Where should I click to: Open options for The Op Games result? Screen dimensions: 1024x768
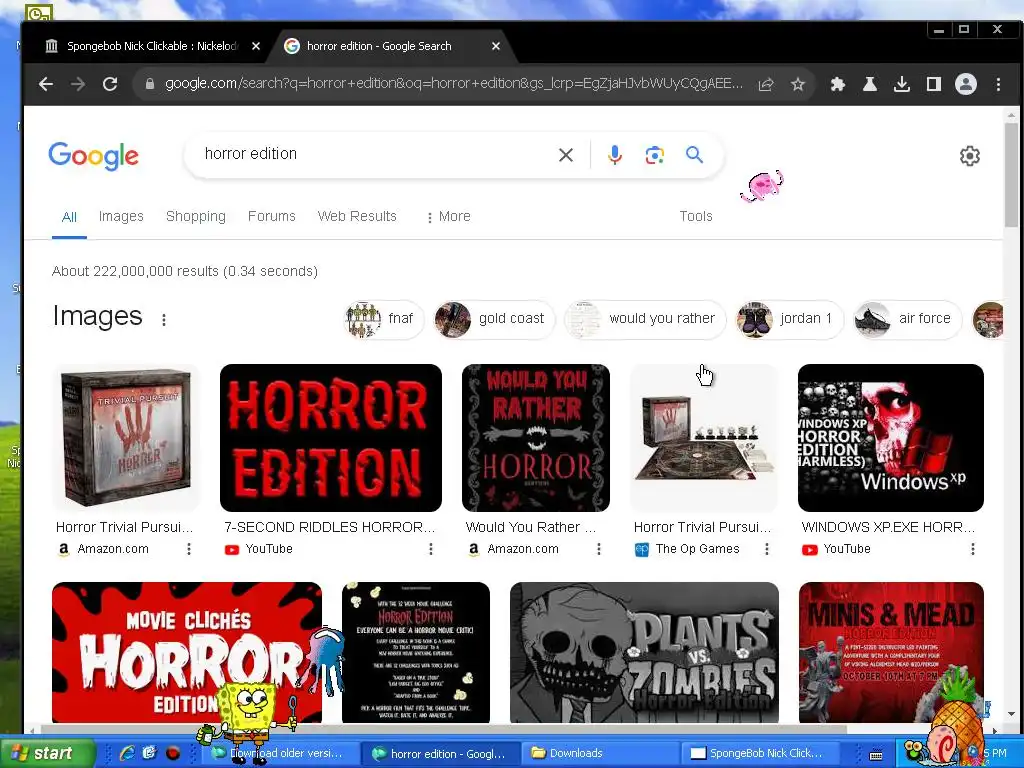[766, 549]
